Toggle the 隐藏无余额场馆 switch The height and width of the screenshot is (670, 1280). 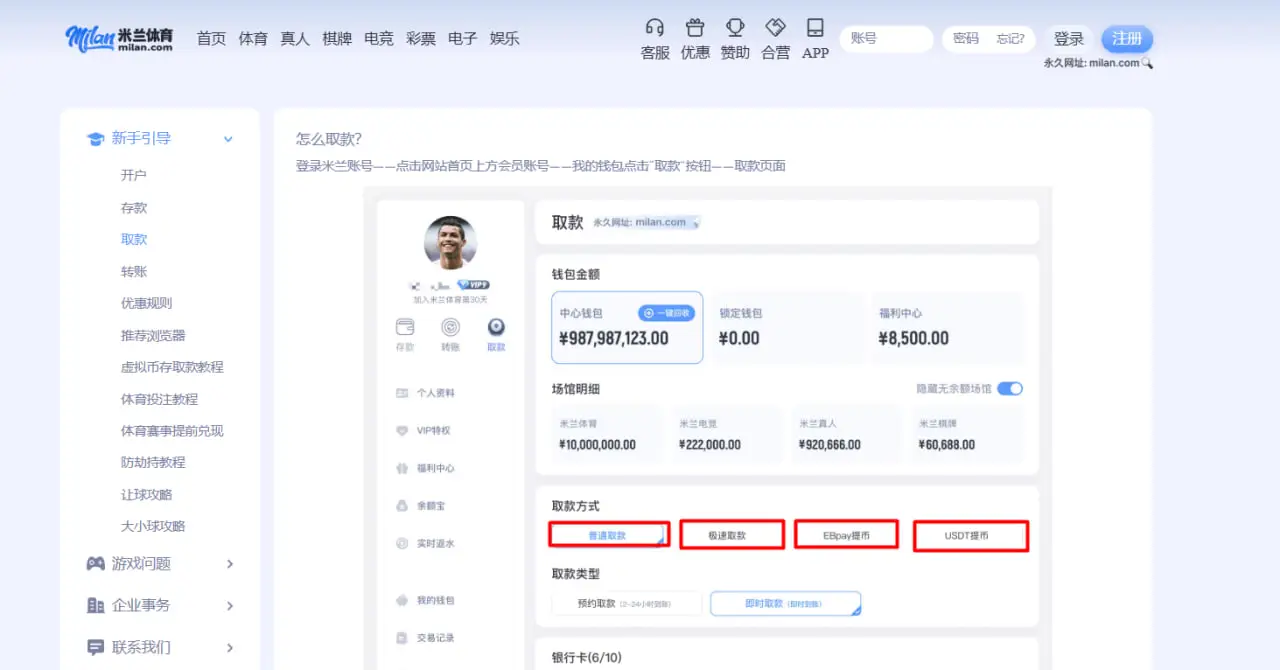[x=1010, y=389]
